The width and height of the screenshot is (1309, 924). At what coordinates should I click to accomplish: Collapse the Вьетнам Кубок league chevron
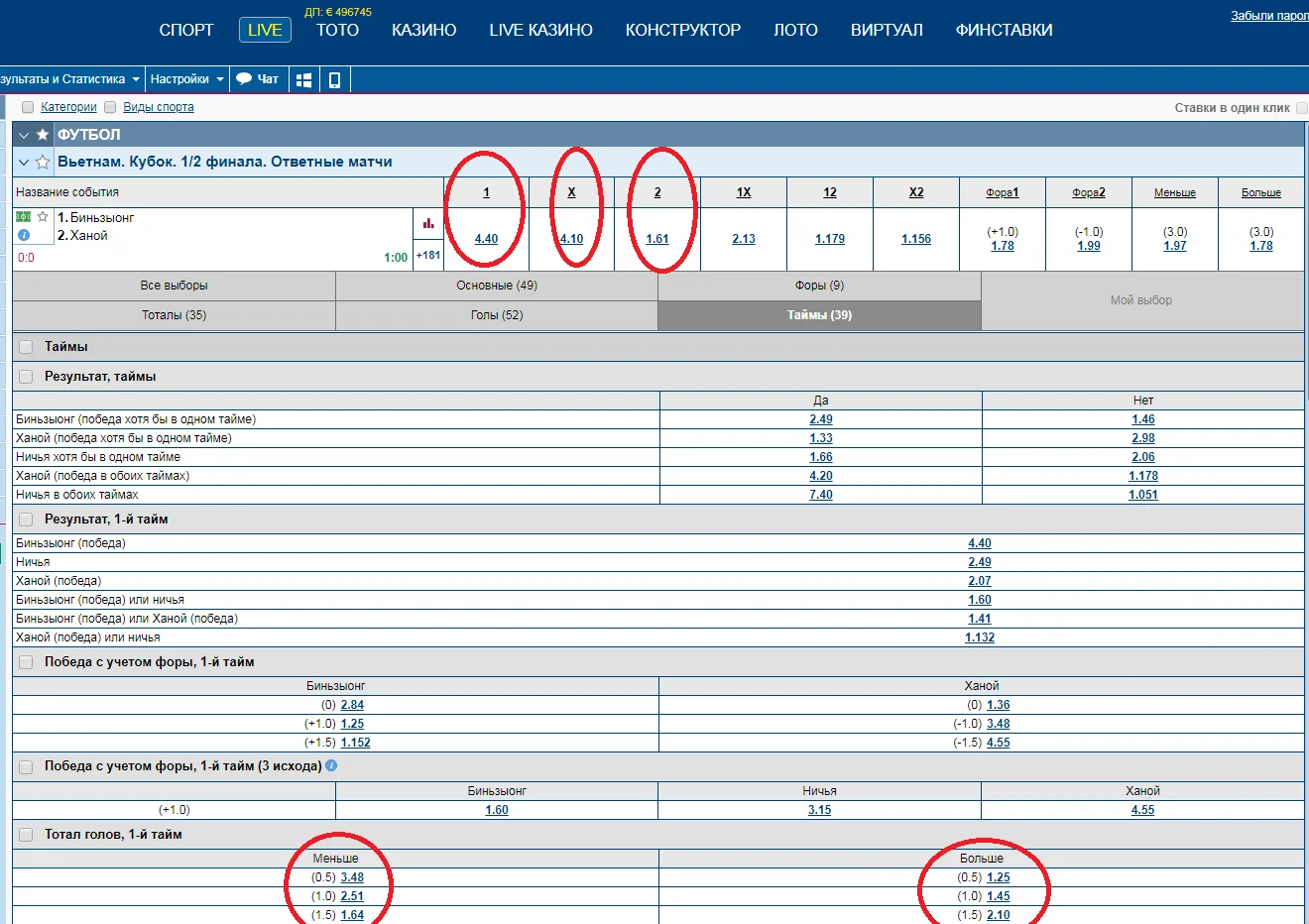[24, 162]
